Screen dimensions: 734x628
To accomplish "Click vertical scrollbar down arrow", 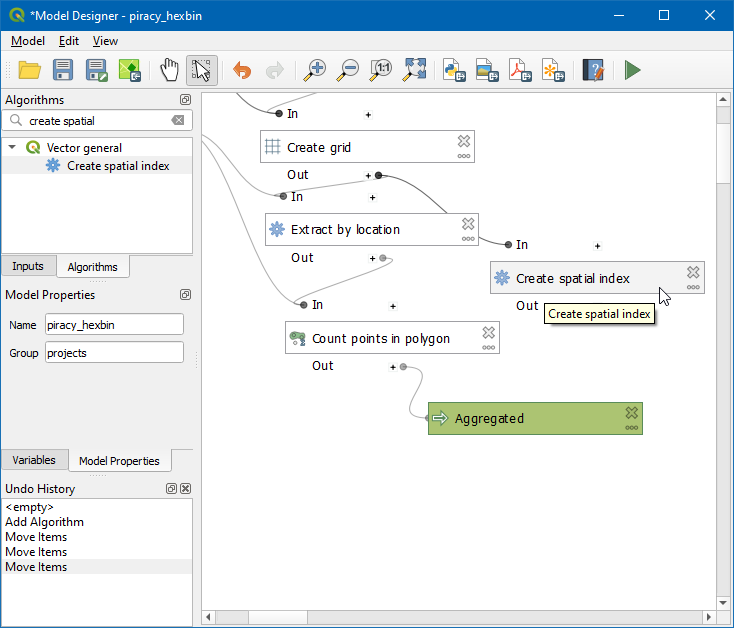I will [x=723, y=603].
